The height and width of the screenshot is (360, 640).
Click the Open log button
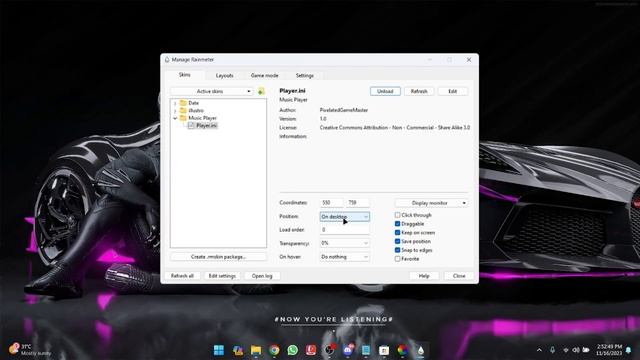[x=262, y=276]
